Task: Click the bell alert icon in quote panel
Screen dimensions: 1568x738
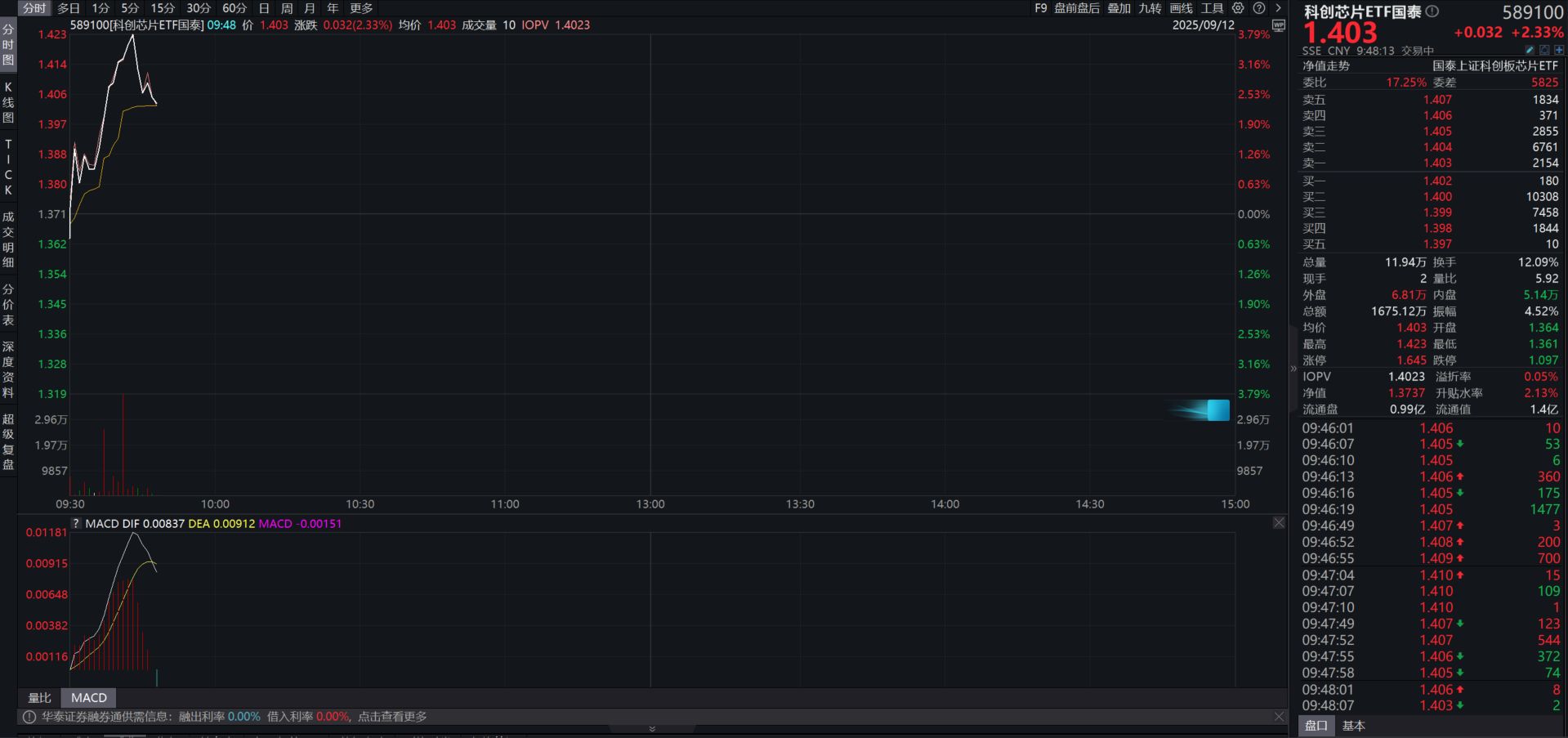Action: tap(1544, 51)
